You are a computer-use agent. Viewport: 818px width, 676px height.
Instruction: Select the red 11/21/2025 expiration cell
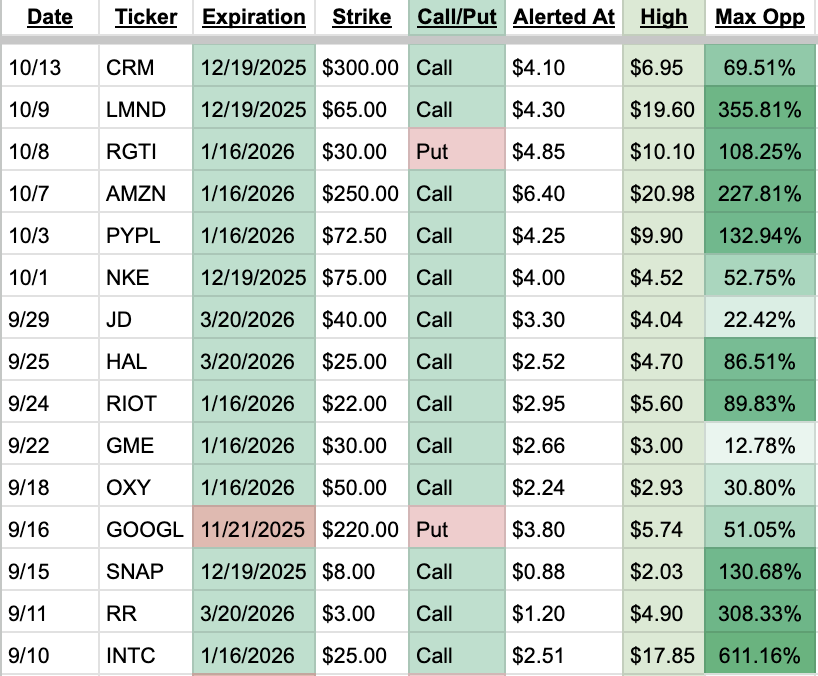254,529
